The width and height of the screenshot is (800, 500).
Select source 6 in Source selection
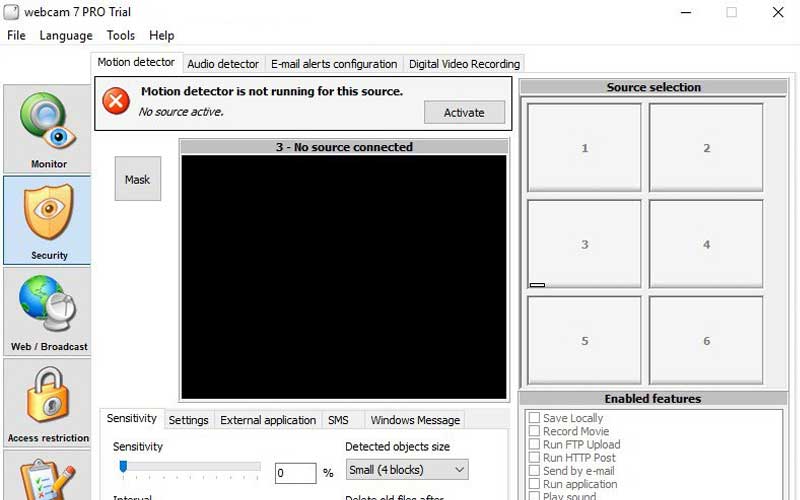(706, 340)
